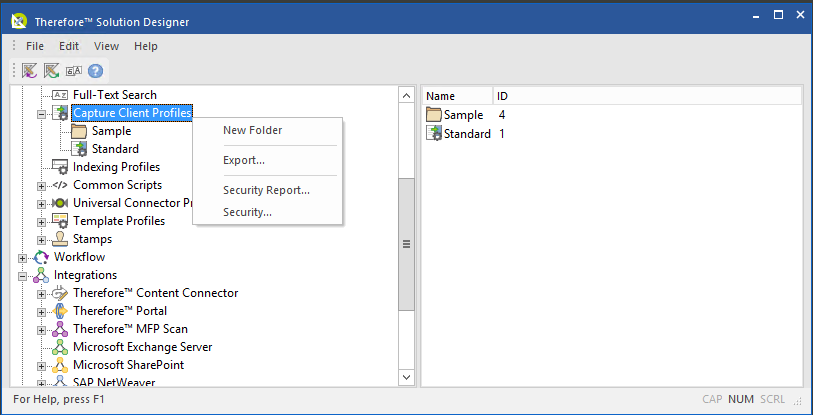Click the Integrations node icon
Screen dimensions: 813x415
pyautogui.click(x=41, y=275)
